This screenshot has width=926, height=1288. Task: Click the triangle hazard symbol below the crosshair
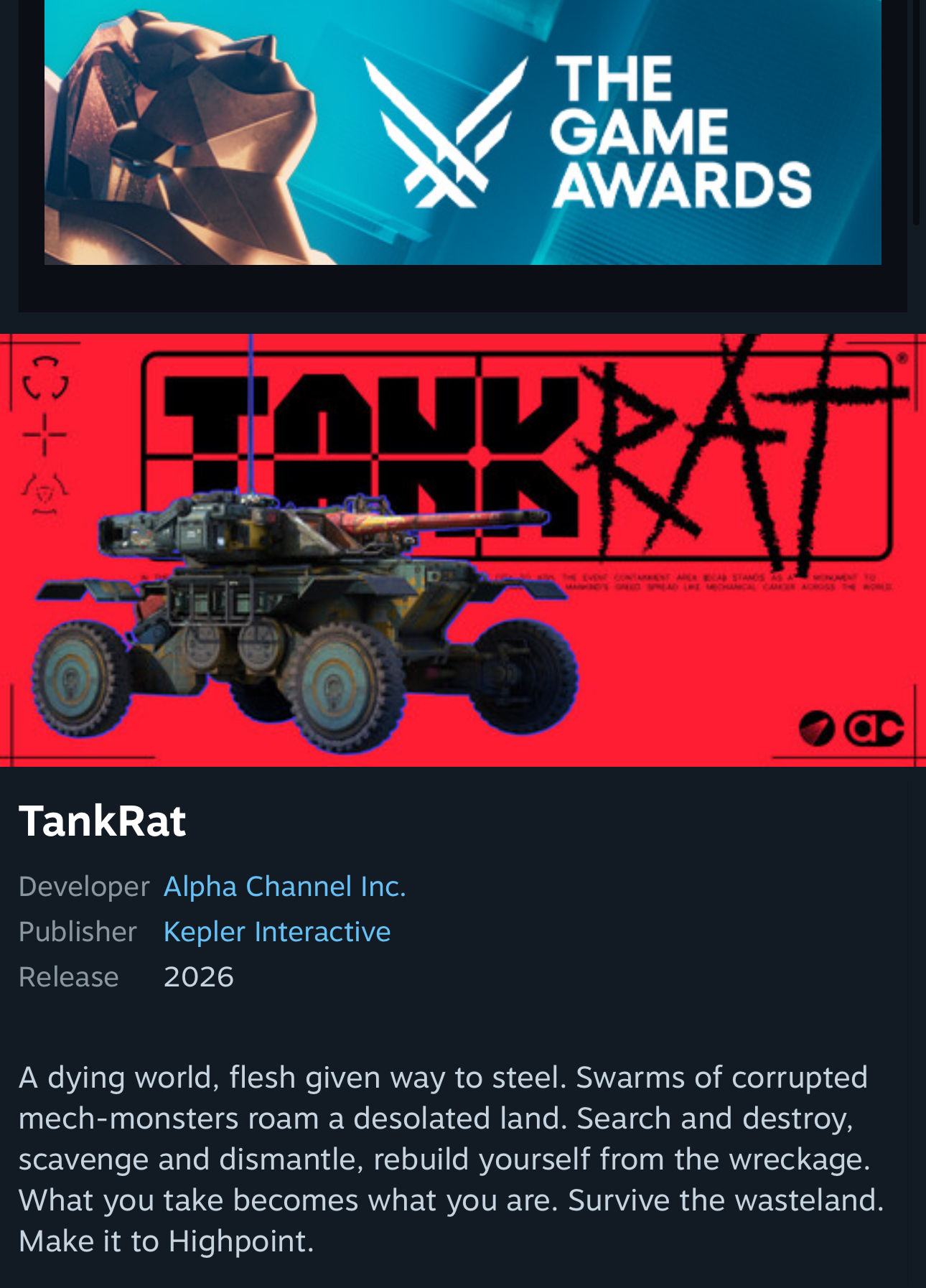click(45, 494)
